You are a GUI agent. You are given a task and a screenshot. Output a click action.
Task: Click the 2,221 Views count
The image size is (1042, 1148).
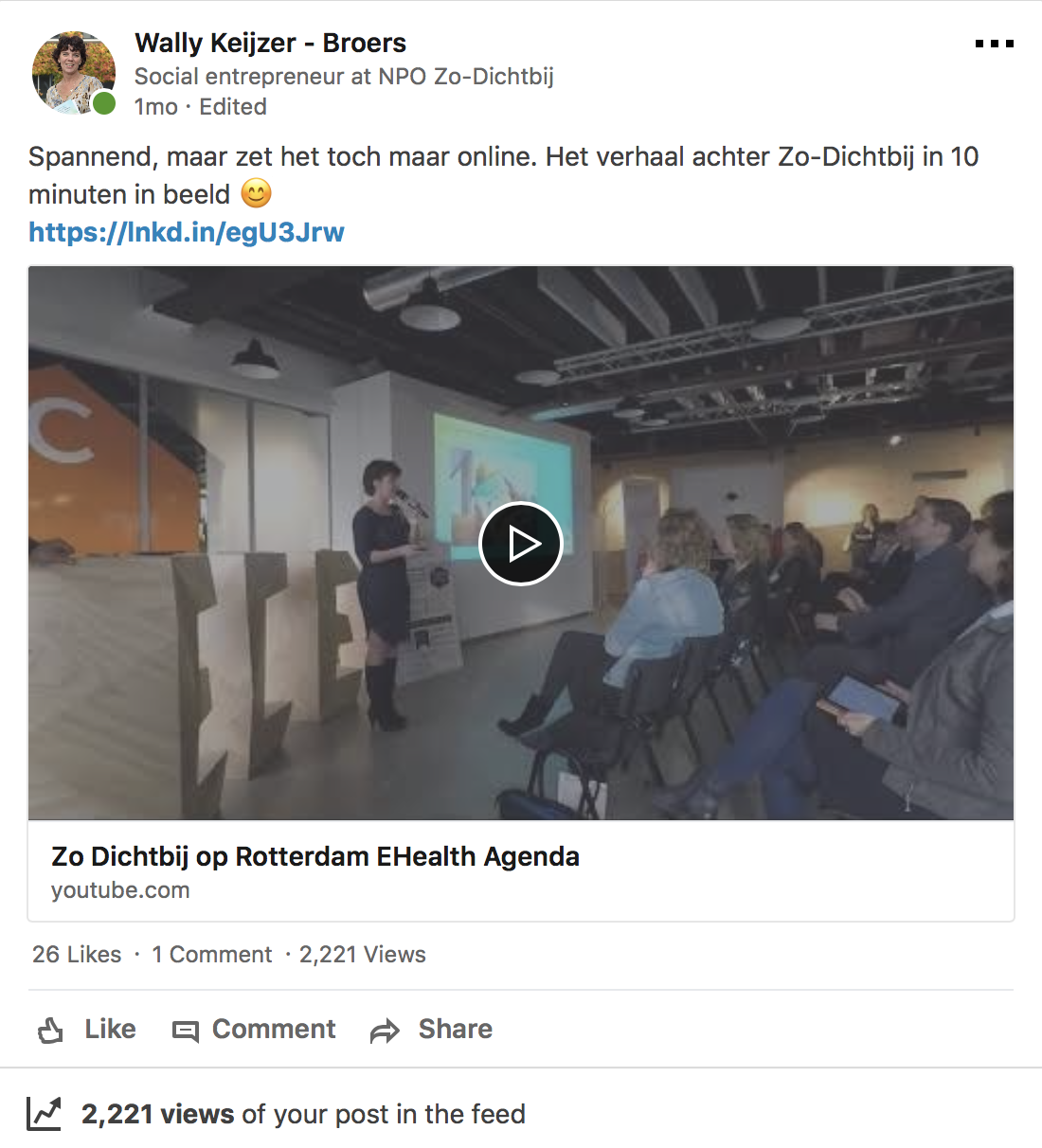[x=363, y=954]
